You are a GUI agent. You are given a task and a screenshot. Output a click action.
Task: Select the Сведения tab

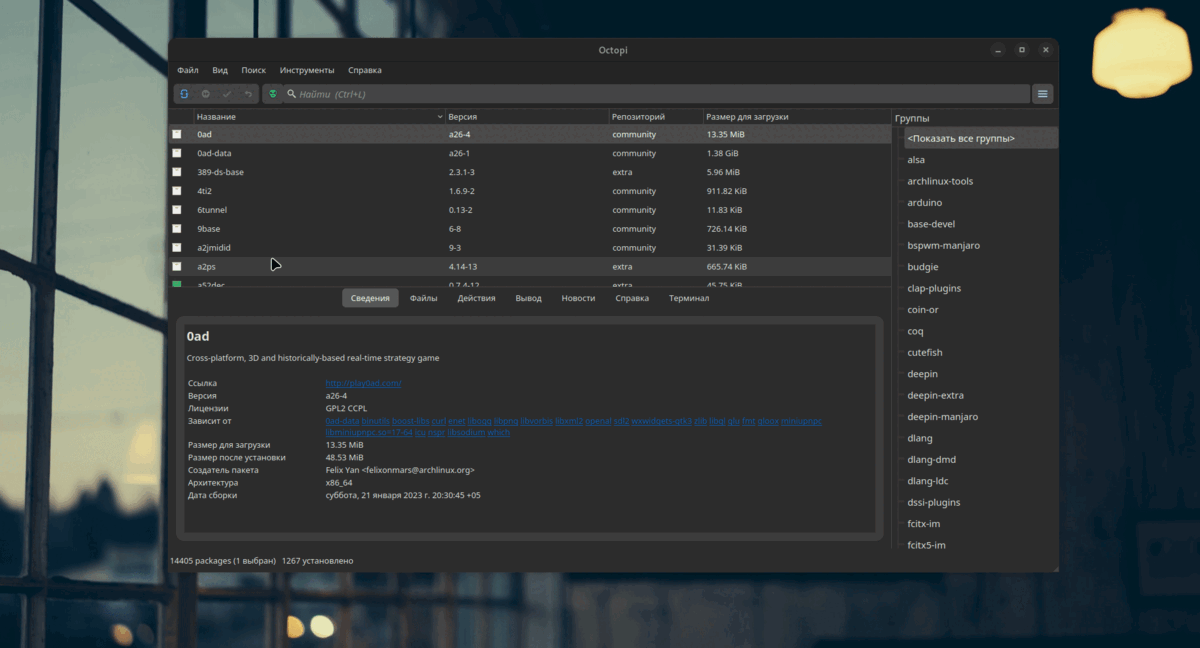(x=370, y=298)
